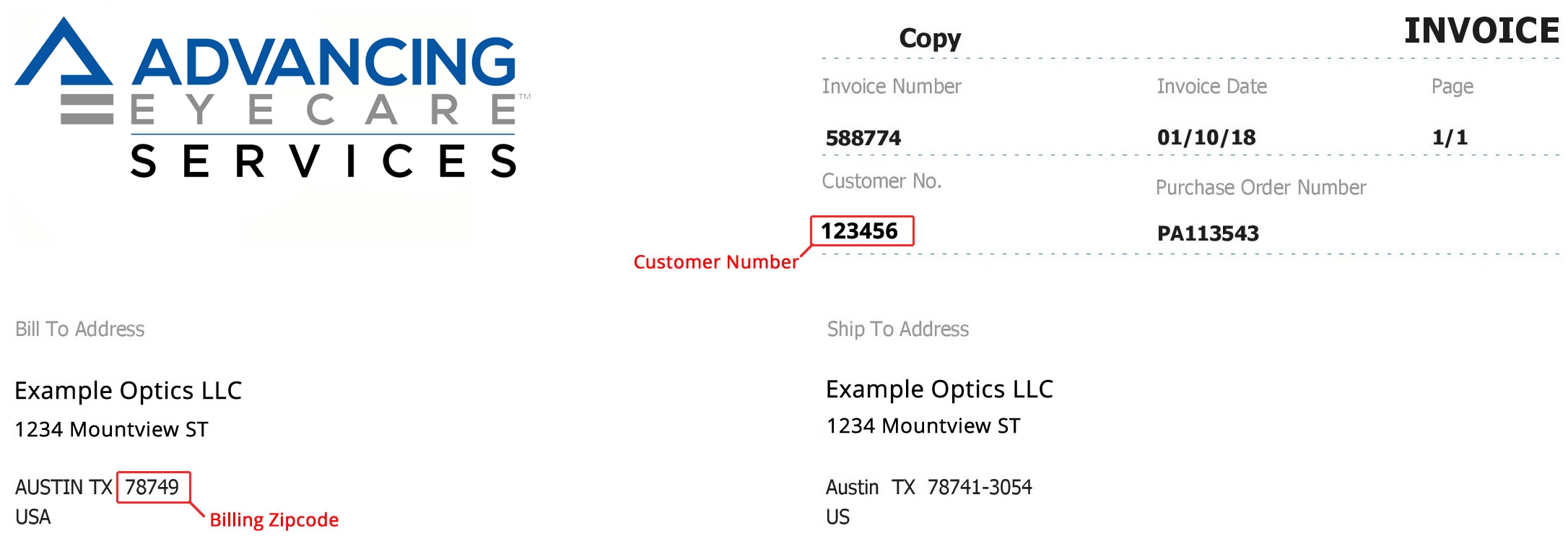Viewport: 1568px width, 539px height.
Task: Click the red Customer Number annotation
Action: pyautogui.click(x=715, y=262)
